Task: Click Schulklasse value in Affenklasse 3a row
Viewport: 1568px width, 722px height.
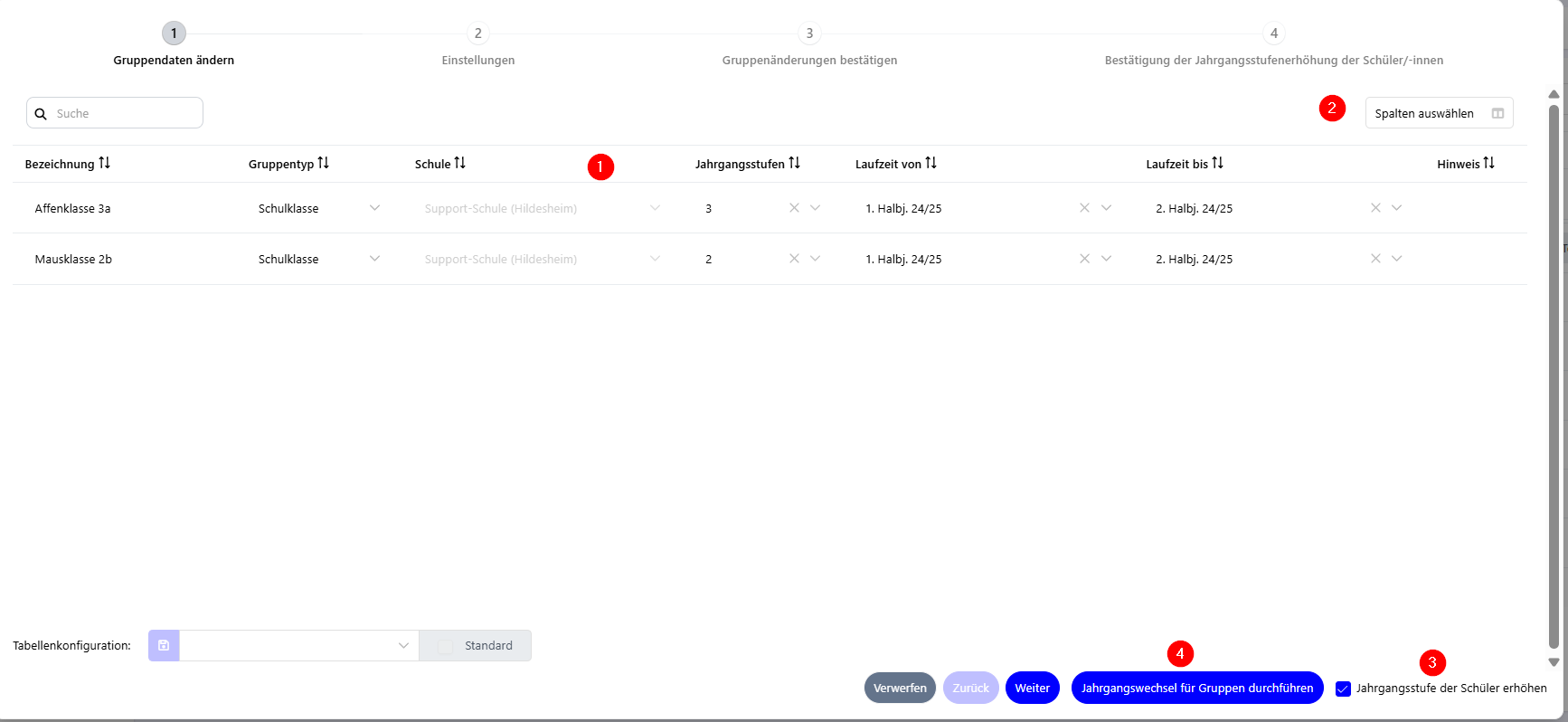Action: tap(288, 208)
